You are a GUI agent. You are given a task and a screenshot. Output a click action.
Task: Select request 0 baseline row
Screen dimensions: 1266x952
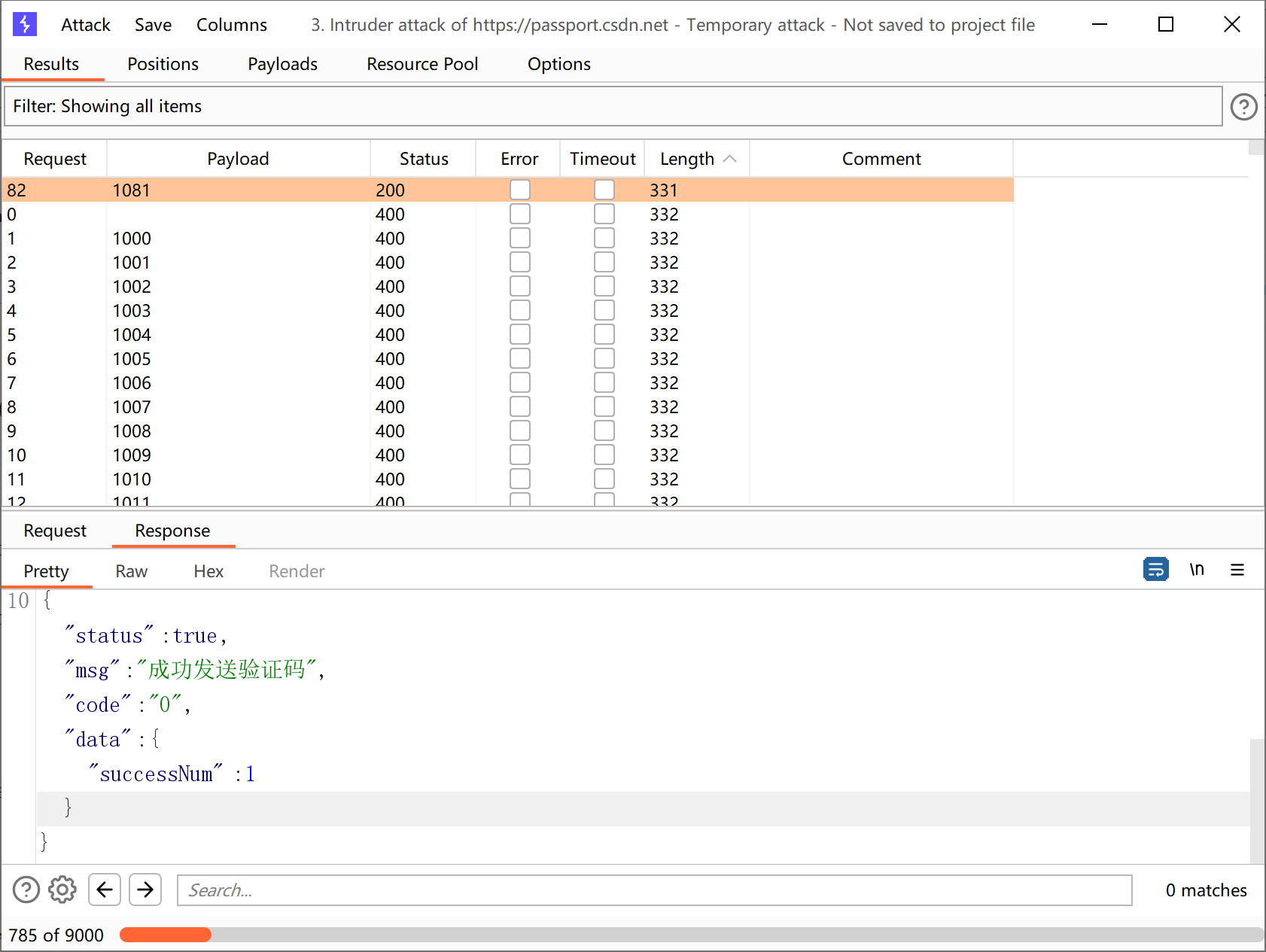[508, 214]
